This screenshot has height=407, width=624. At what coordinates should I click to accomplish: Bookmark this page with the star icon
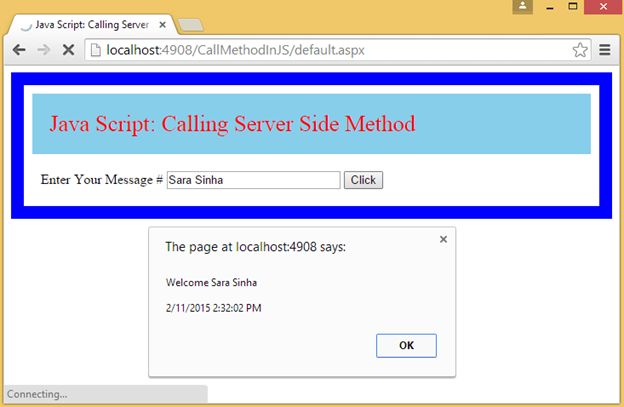580,50
